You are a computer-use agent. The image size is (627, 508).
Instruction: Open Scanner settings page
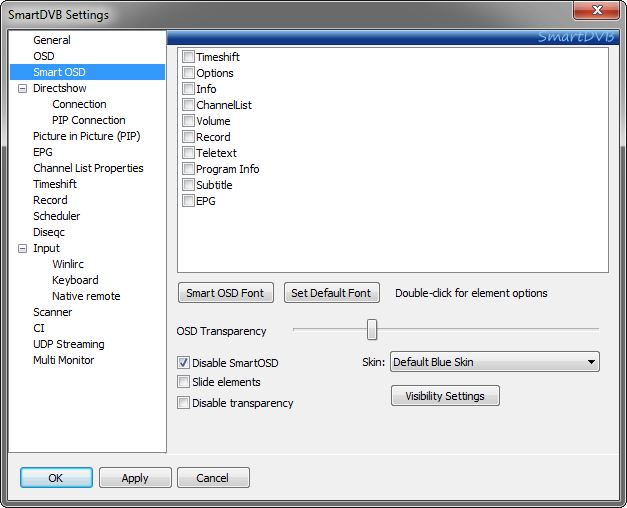(52, 312)
